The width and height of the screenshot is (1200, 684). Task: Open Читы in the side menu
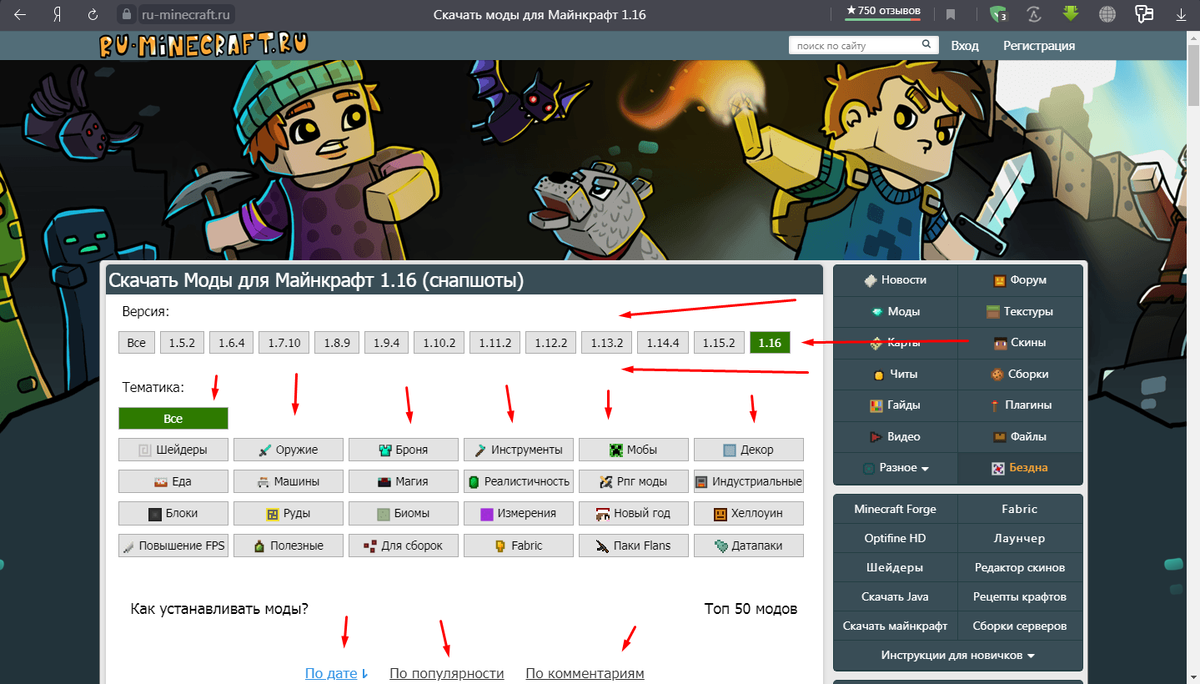[x=895, y=374]
